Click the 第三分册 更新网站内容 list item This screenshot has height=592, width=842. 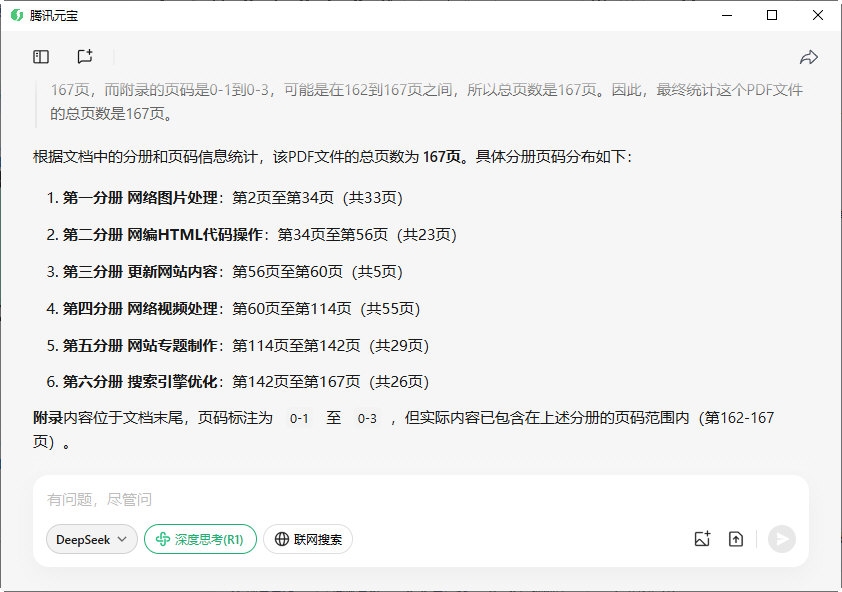click(x=224, y=272)
